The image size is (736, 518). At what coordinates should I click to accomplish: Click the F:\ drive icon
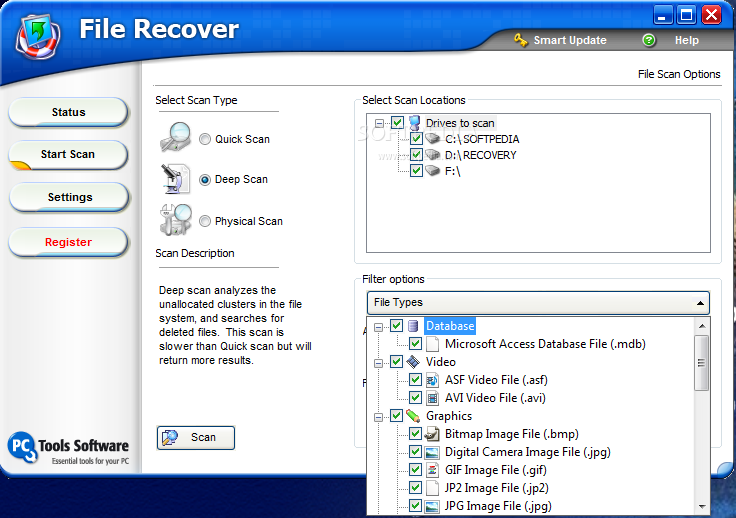click(432, 171)
